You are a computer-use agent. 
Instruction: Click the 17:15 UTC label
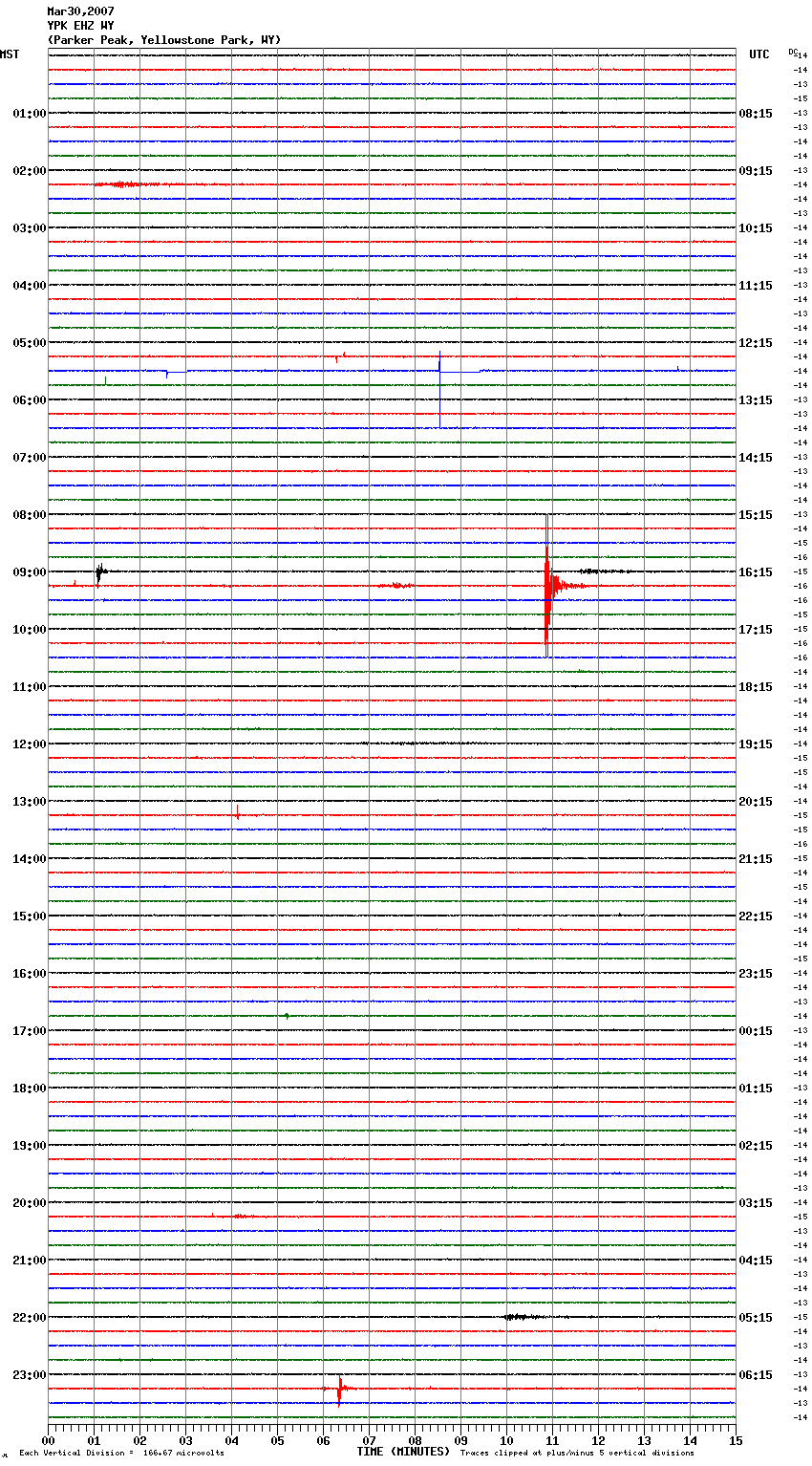tap(756, 630)
